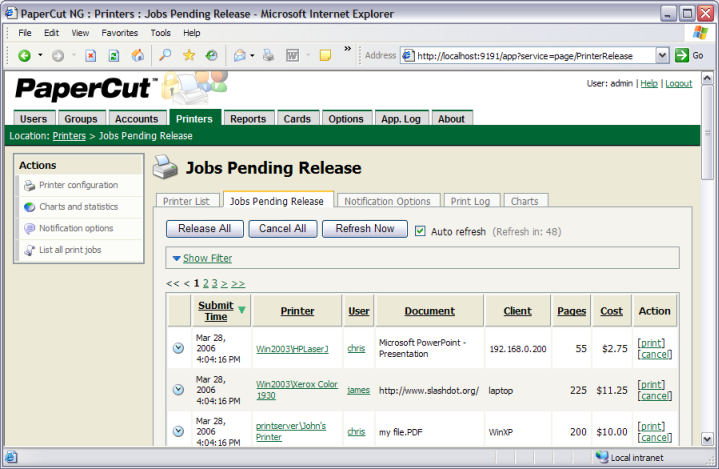Go to the Home page icon

(138, 55)
